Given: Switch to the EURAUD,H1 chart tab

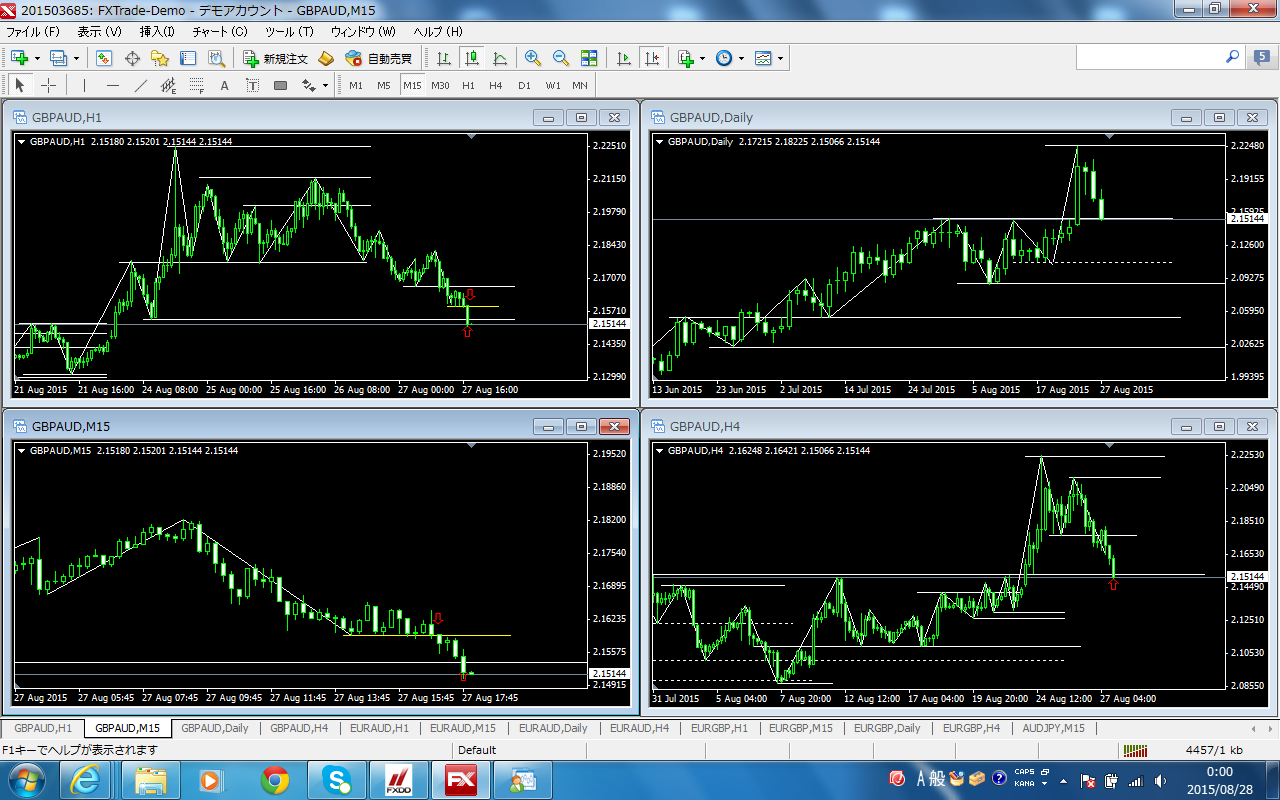Looking at the screenshot, I should [x=379, y=728].
